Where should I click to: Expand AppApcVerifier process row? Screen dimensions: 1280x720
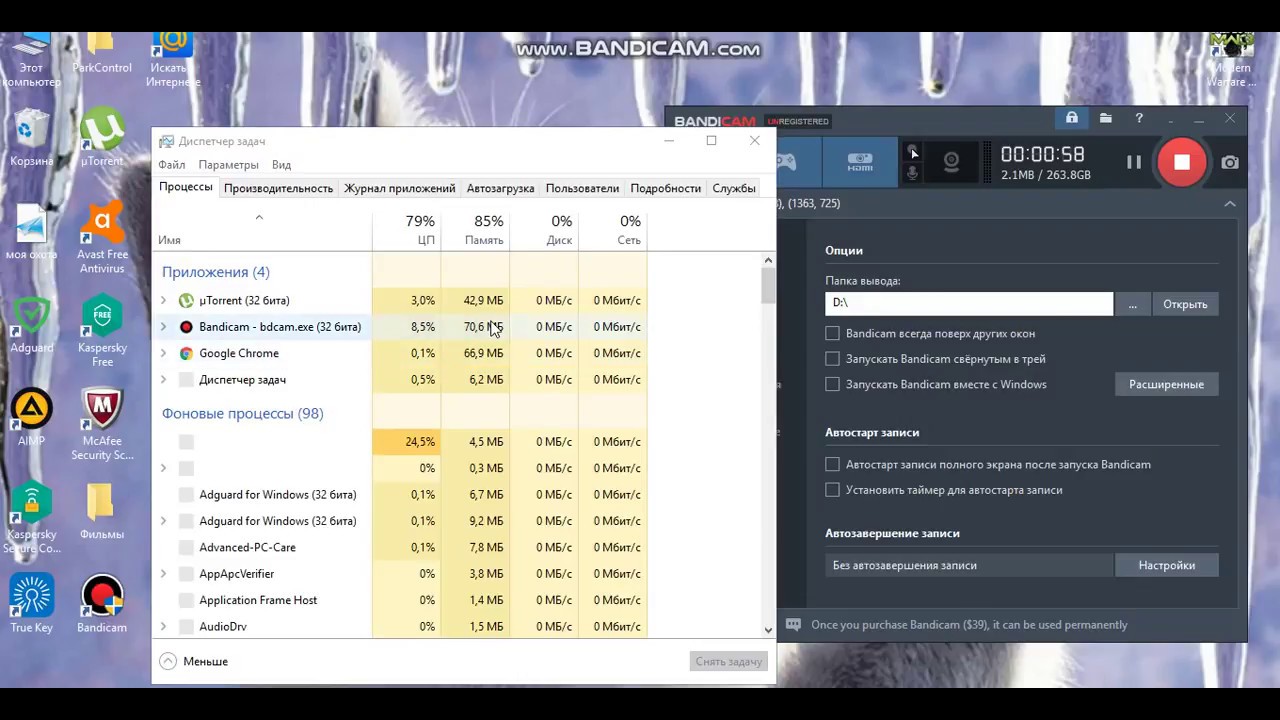click(x=164, y=574)
